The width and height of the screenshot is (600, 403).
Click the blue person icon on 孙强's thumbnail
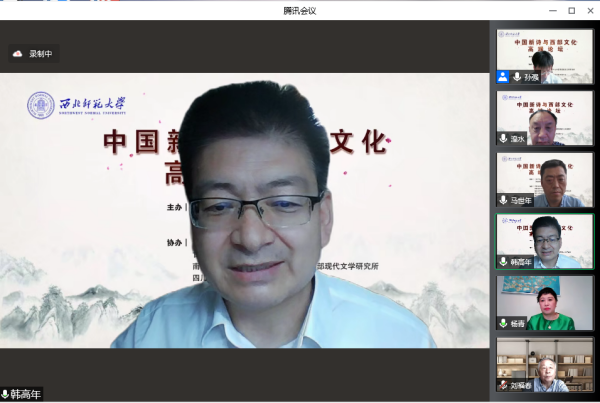tap(503, 77)
